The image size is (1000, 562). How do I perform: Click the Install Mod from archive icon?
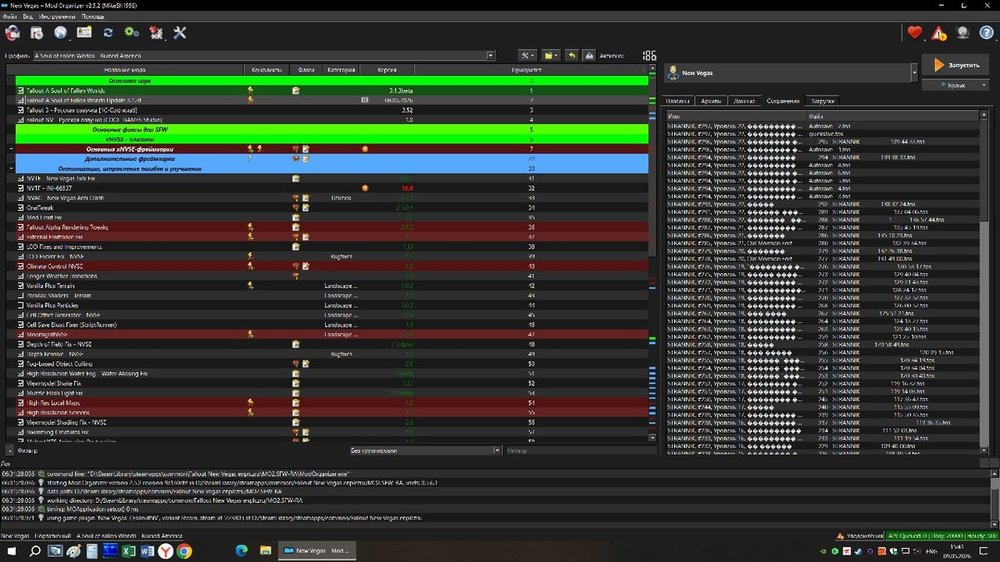(37, 33)
